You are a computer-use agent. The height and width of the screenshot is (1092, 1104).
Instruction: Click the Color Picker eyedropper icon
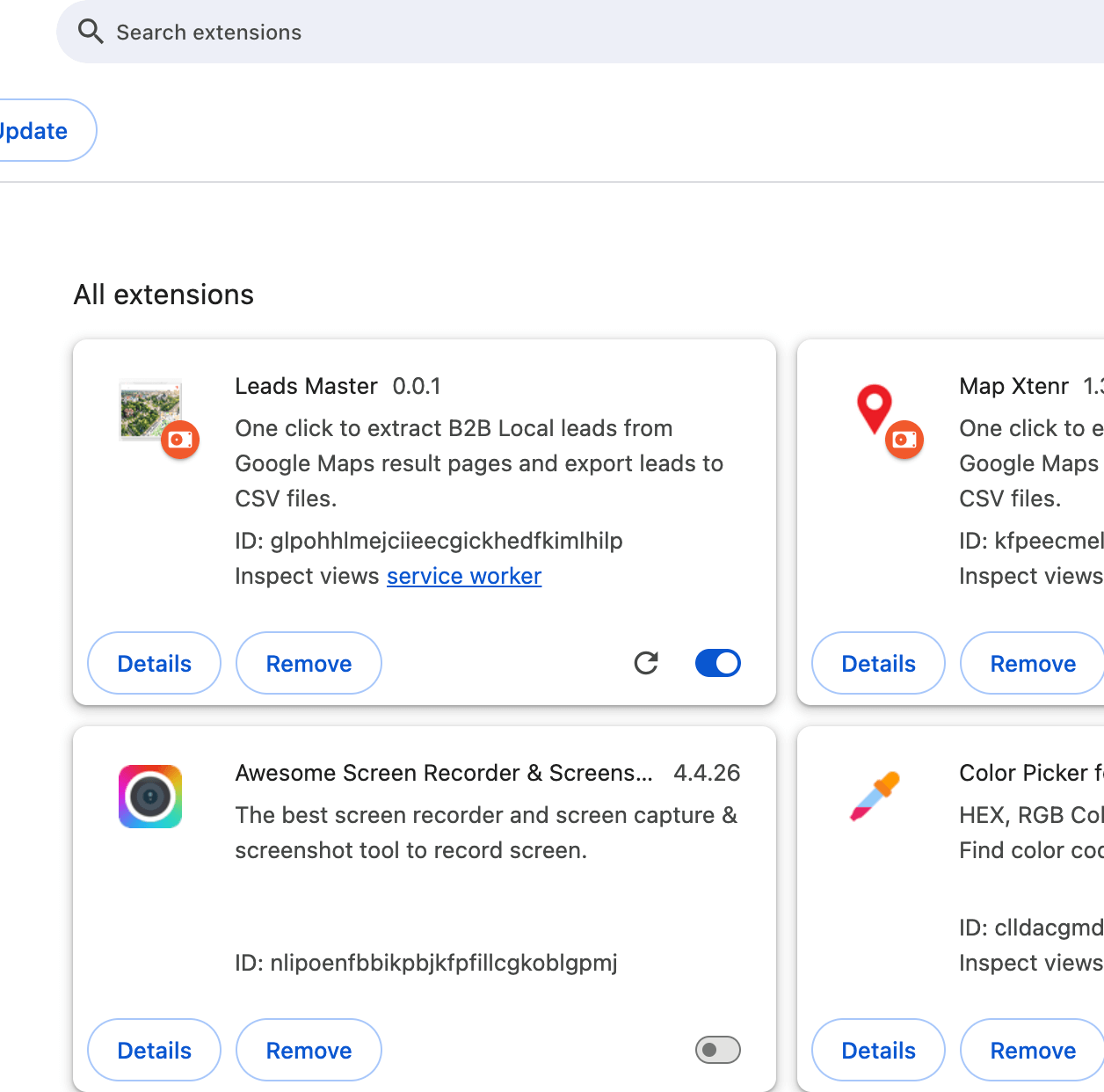click(875, 797)
